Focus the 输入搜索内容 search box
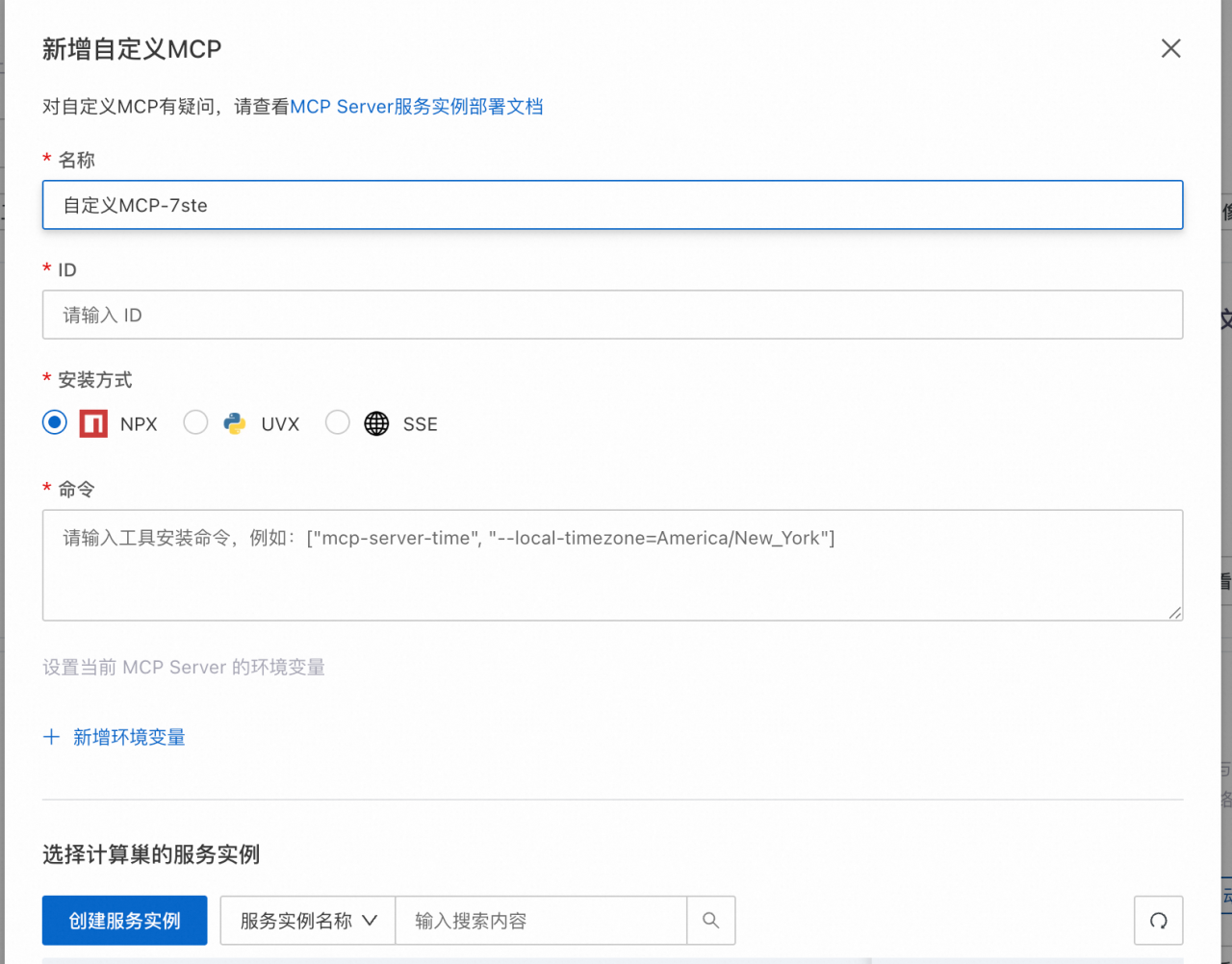Image resolution: width=1232 pixels, height=964 pixels. coord(541,921)
